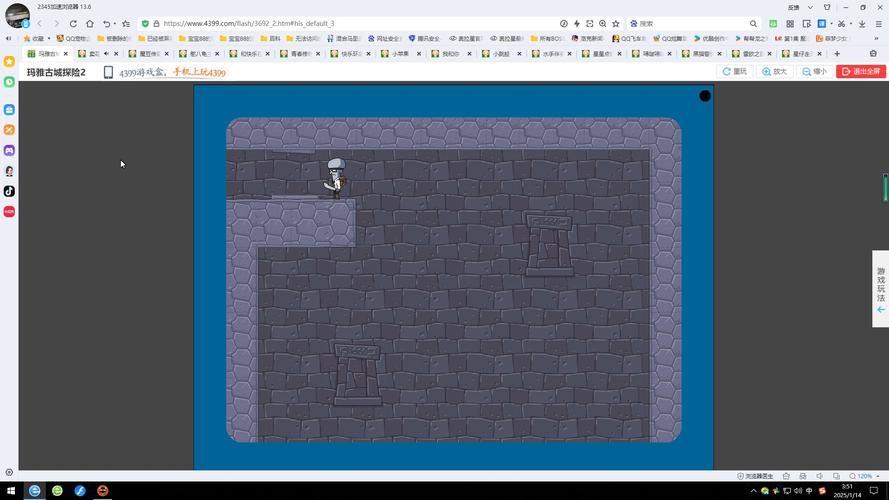889x500 pixels.
Task: Open the 120% page zoom dropdown
Action: [x=865, y=476]
